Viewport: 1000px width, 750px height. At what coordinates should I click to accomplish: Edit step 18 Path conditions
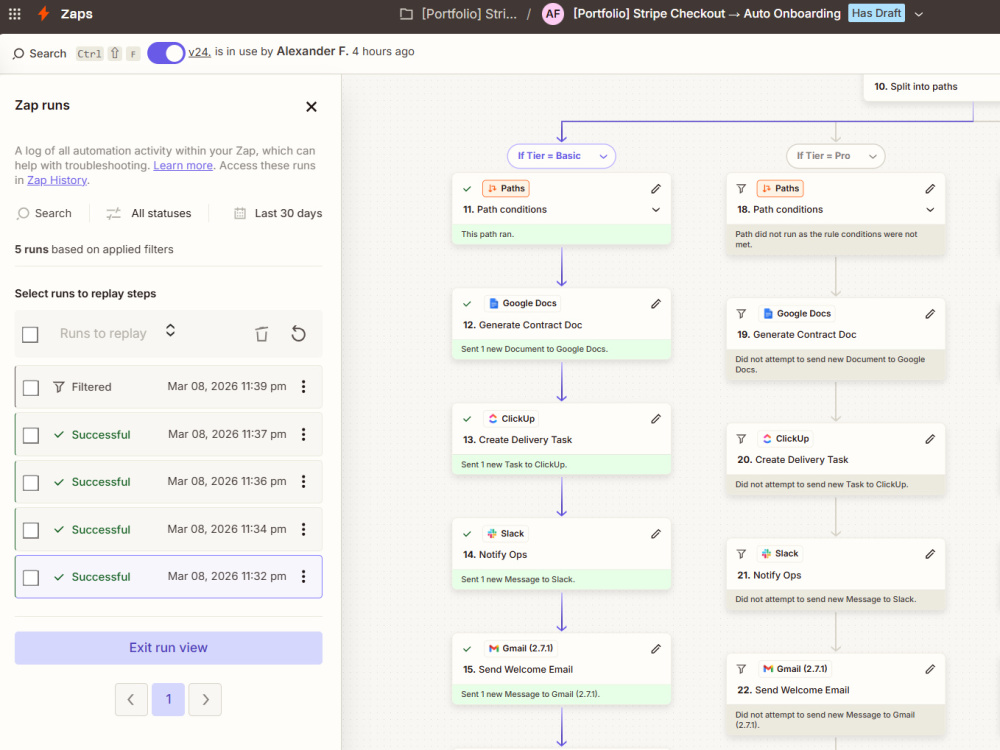[x=930, y=189]
